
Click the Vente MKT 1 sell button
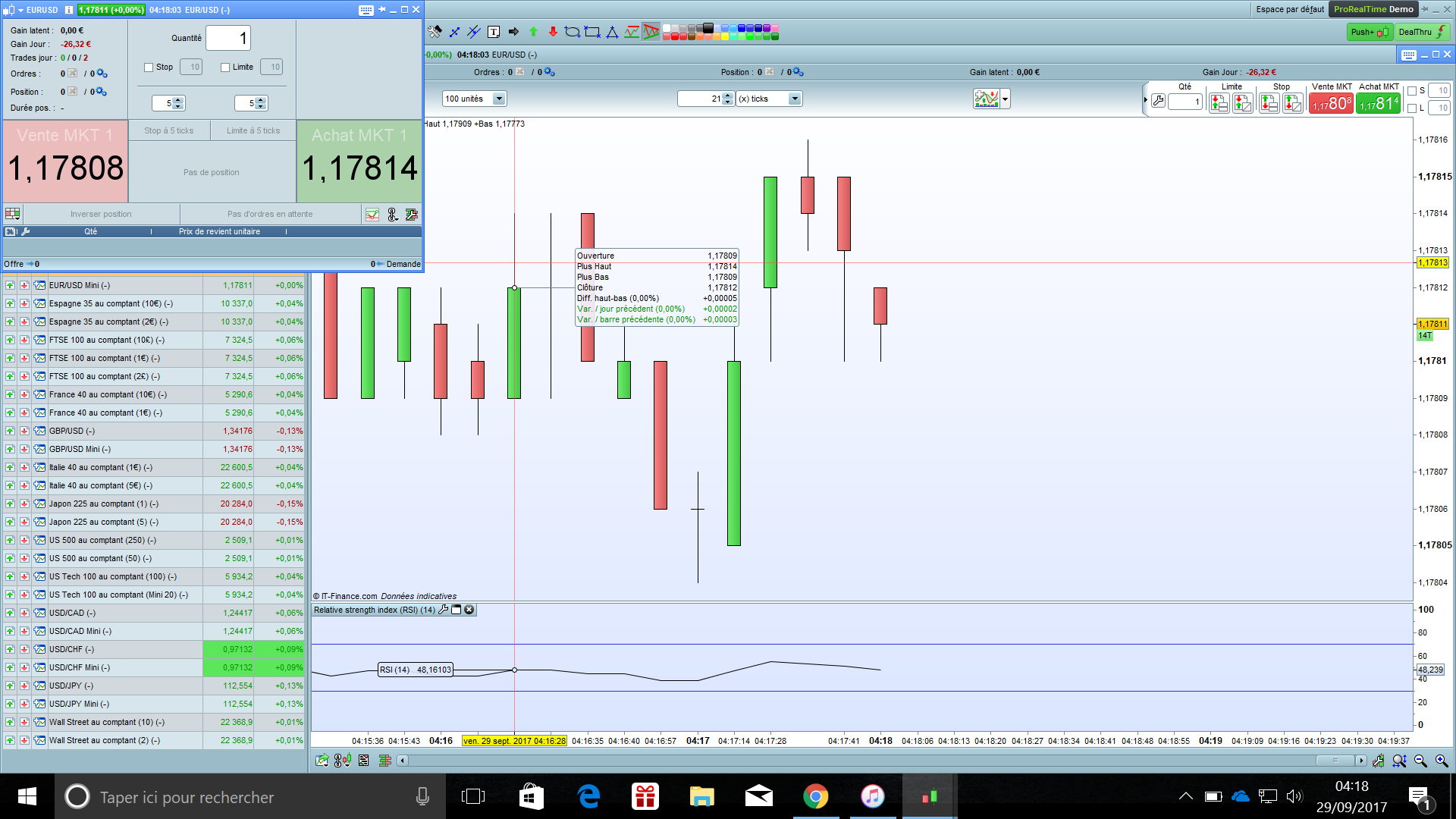click(65, 161)
